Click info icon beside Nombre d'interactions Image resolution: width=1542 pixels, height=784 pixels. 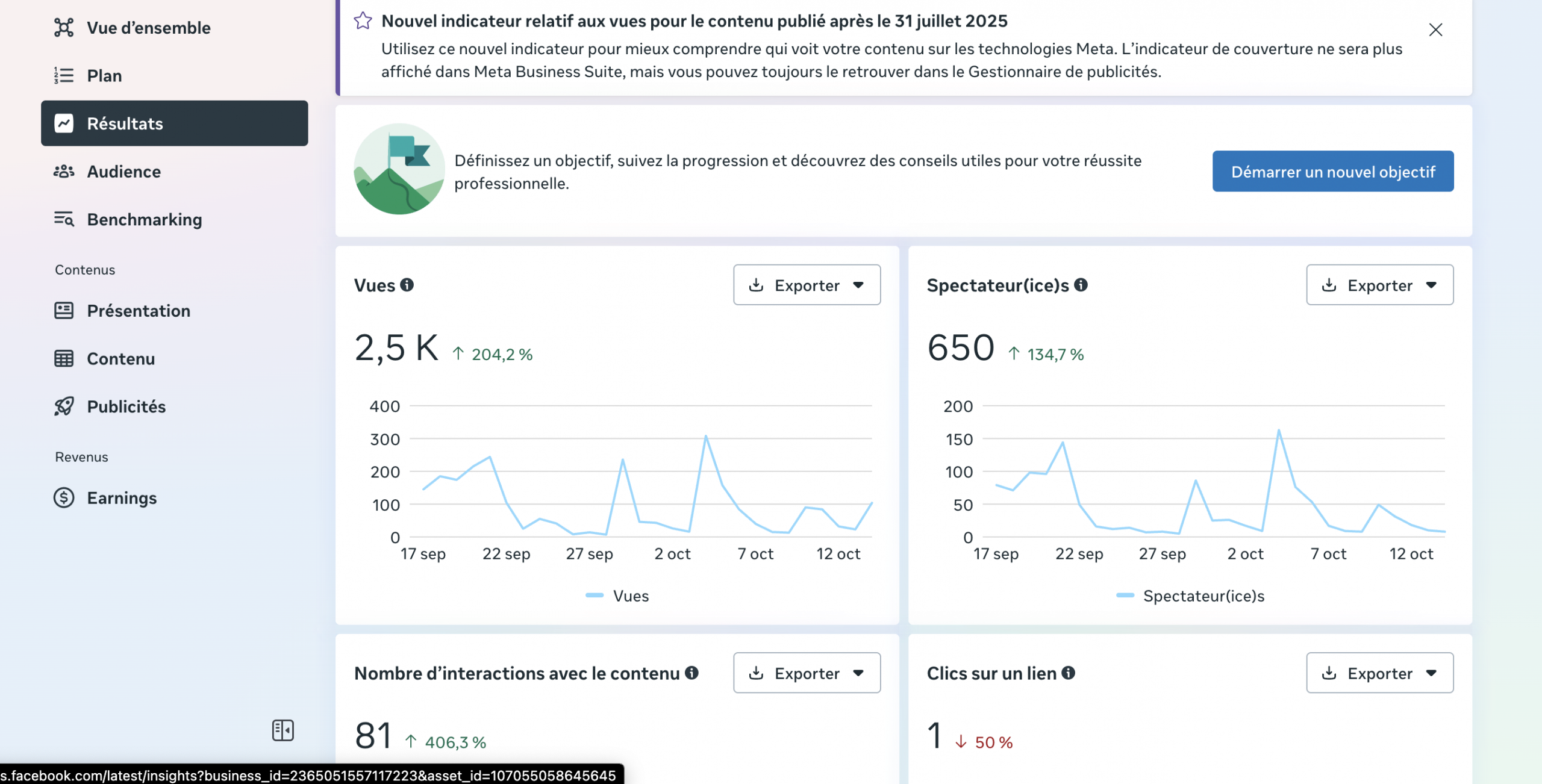692,673
